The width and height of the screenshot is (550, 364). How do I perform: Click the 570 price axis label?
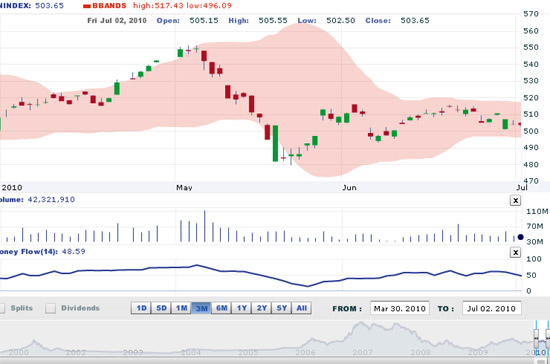point(531,14)
